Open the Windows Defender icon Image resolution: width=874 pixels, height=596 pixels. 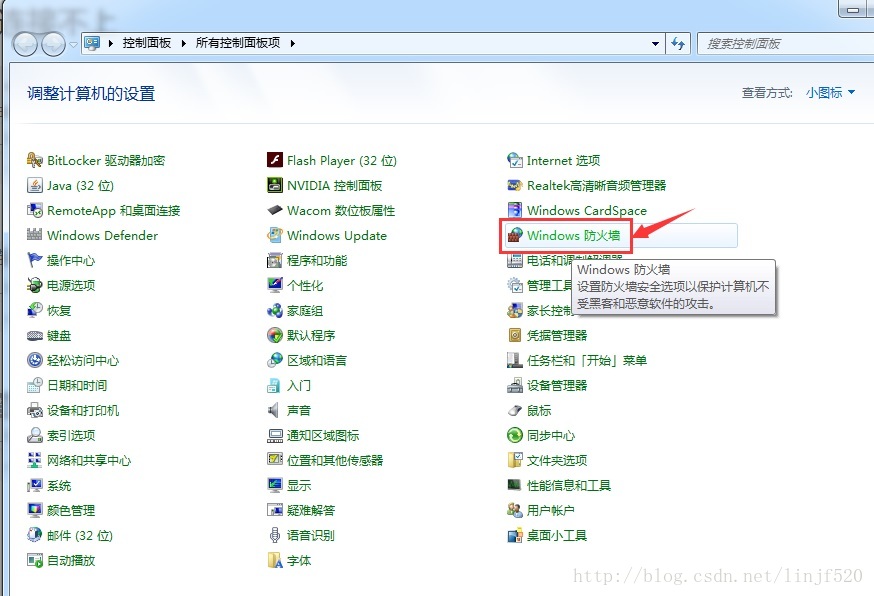point(35,235)
